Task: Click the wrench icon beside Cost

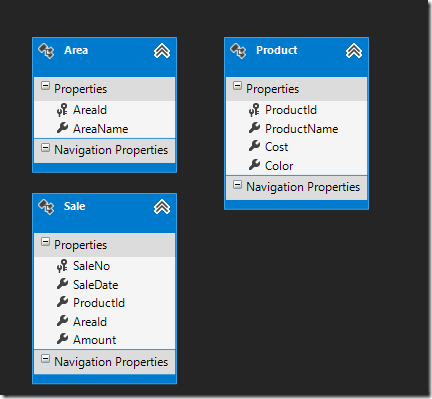Action: tap(254, 146)
